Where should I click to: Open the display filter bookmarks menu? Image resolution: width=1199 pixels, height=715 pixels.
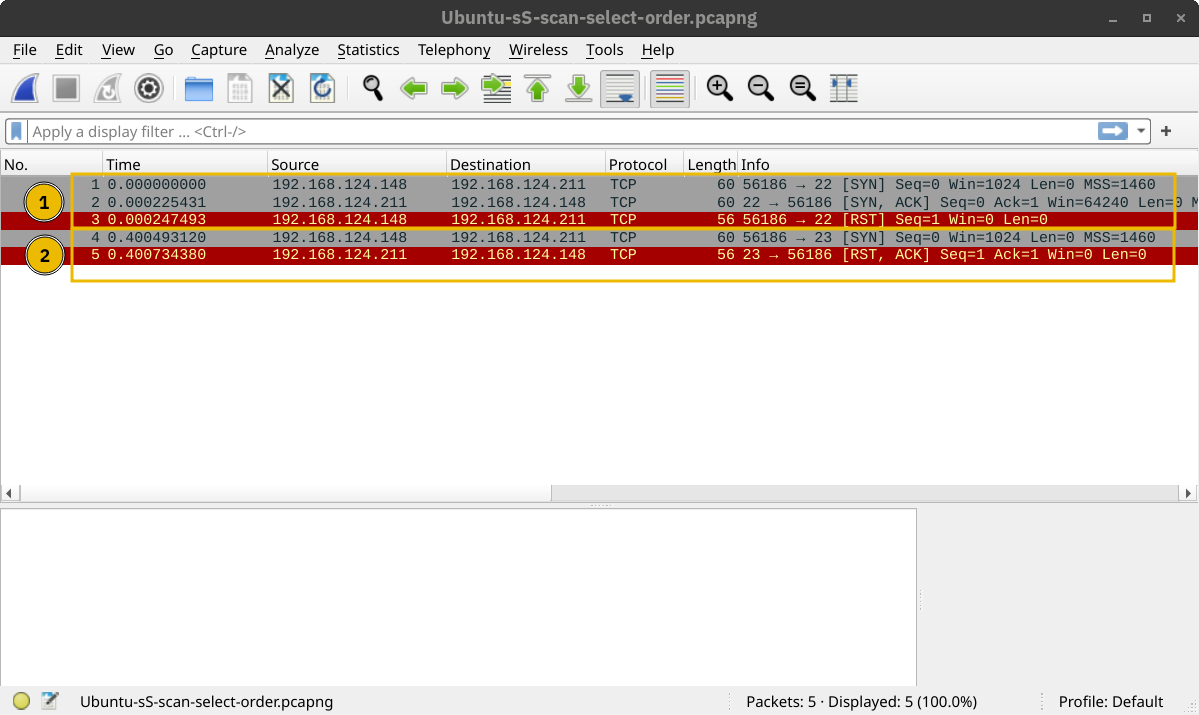point(15,131)
